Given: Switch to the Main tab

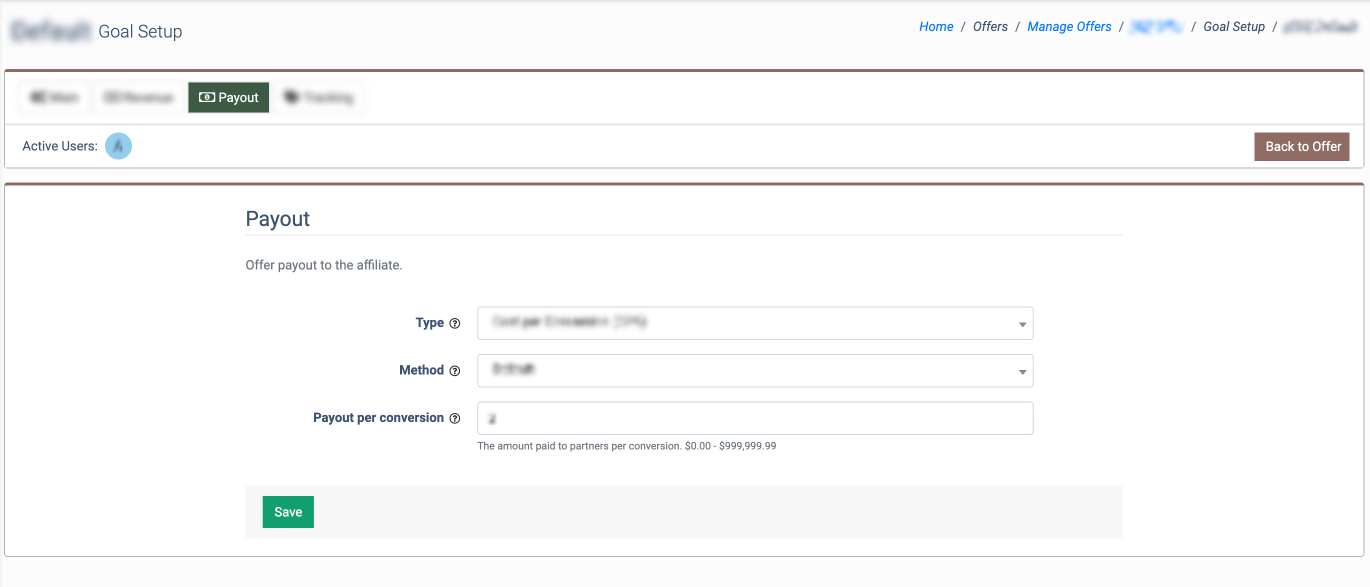Looking at the screenshot, I should pyautogui.click(x=54, y=97).
